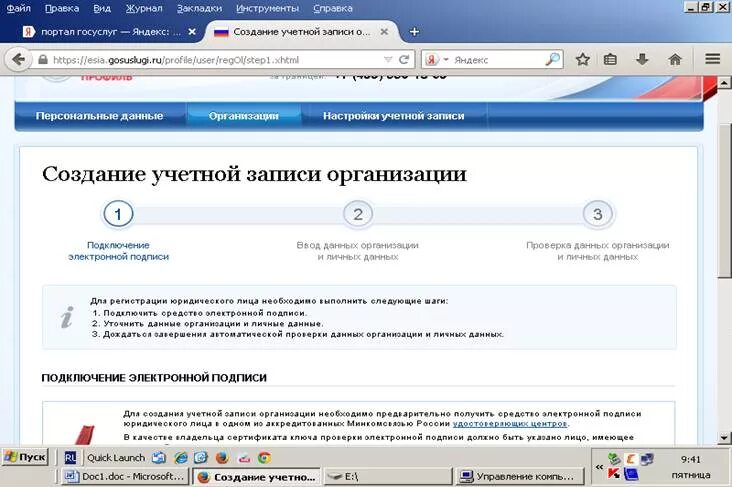Image resolution: width=732 pixels, height=487 pixels.
Task: Click step 3 circle in progress bar
Action: pyautogui.click(x=598, y=214)
